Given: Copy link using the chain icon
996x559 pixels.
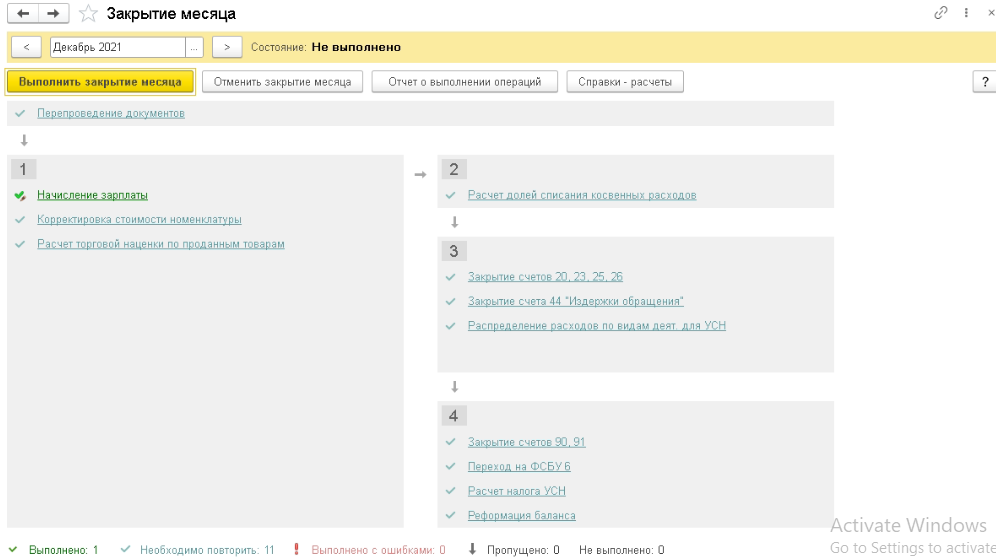Looking at the screenshot, I should (x=940, y=13).
